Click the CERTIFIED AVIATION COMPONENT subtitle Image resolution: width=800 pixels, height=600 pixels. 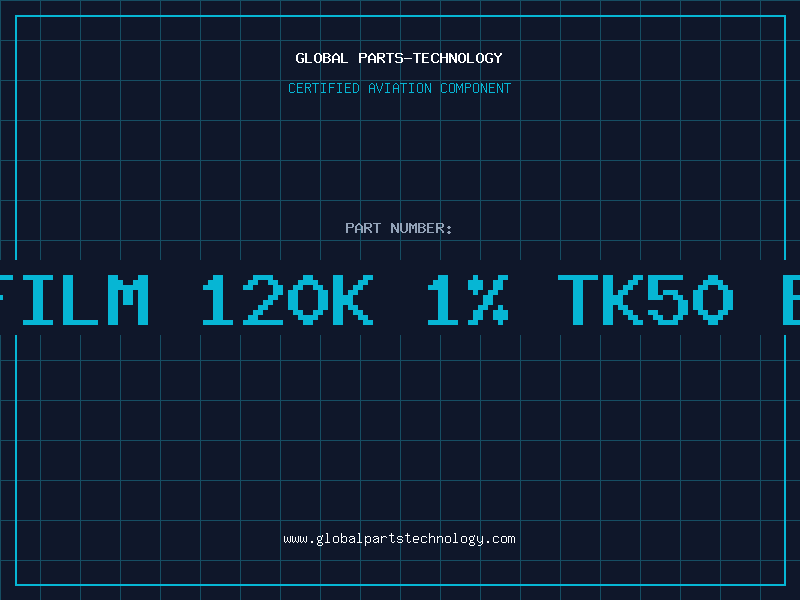pos(399,88)
